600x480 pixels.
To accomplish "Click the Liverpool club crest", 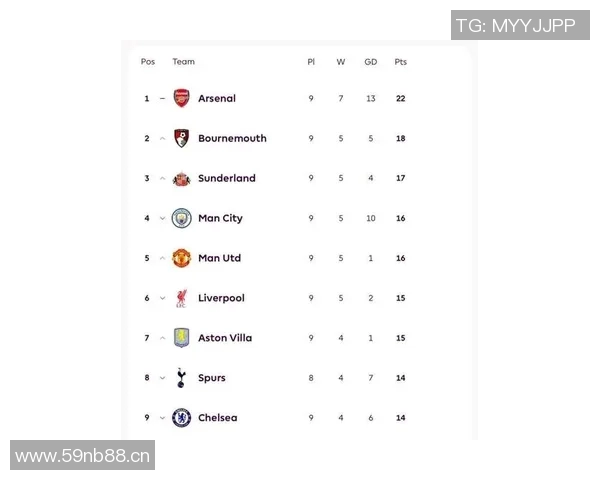I will [181, 298].
